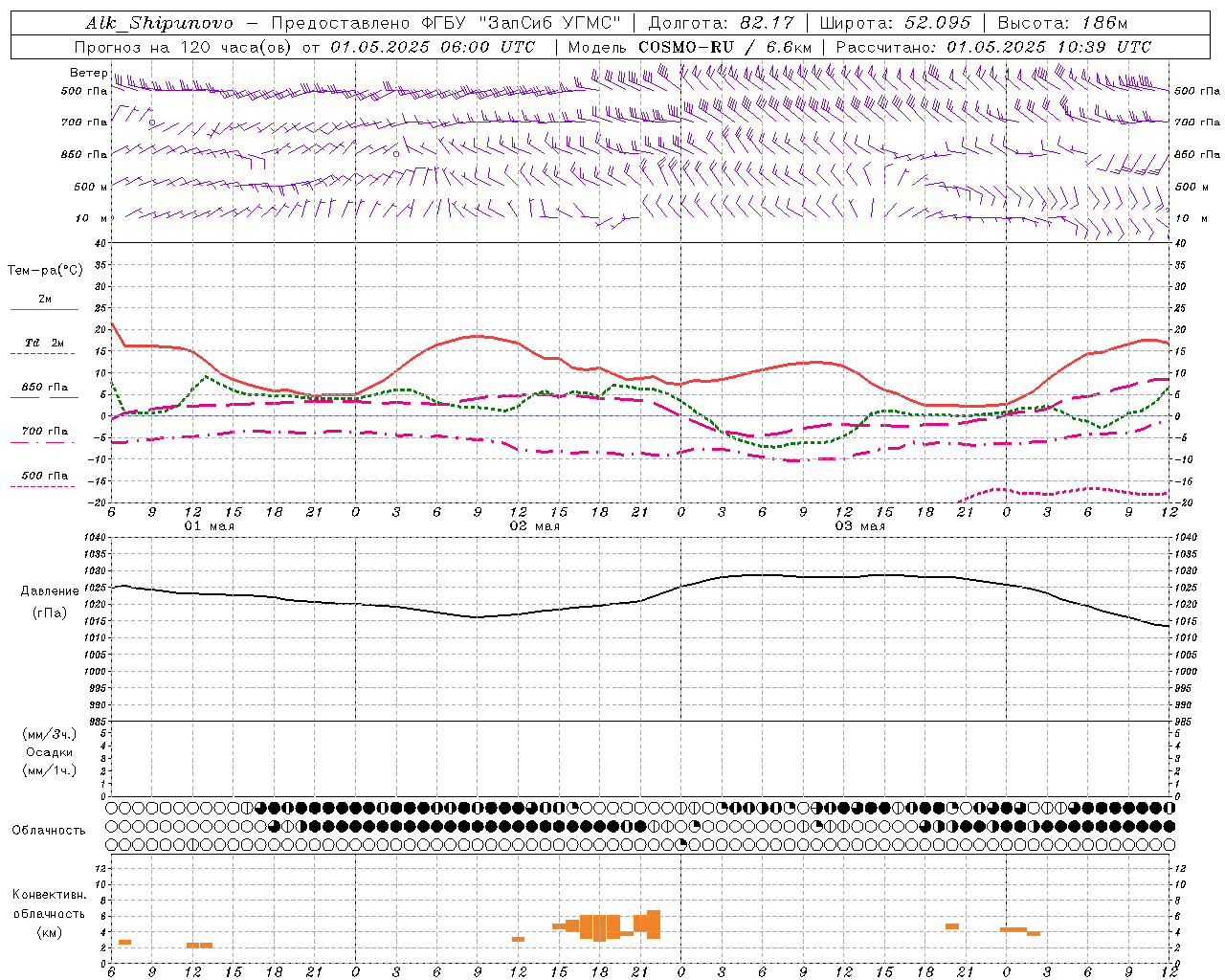Click the '01 мая' date label

209,526
